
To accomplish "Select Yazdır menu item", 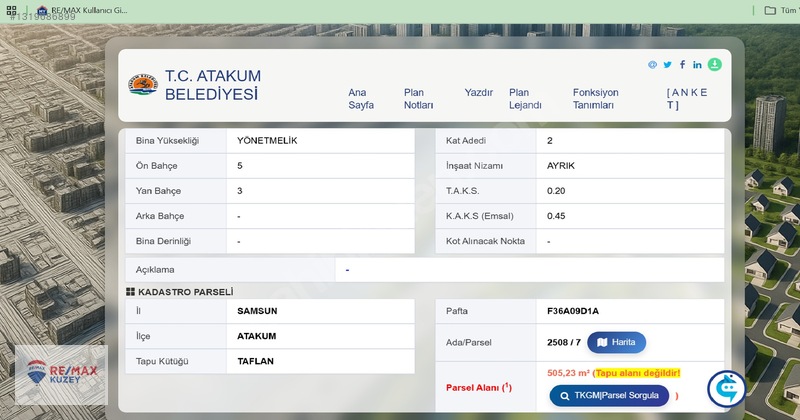I will (x=479, y=92).
